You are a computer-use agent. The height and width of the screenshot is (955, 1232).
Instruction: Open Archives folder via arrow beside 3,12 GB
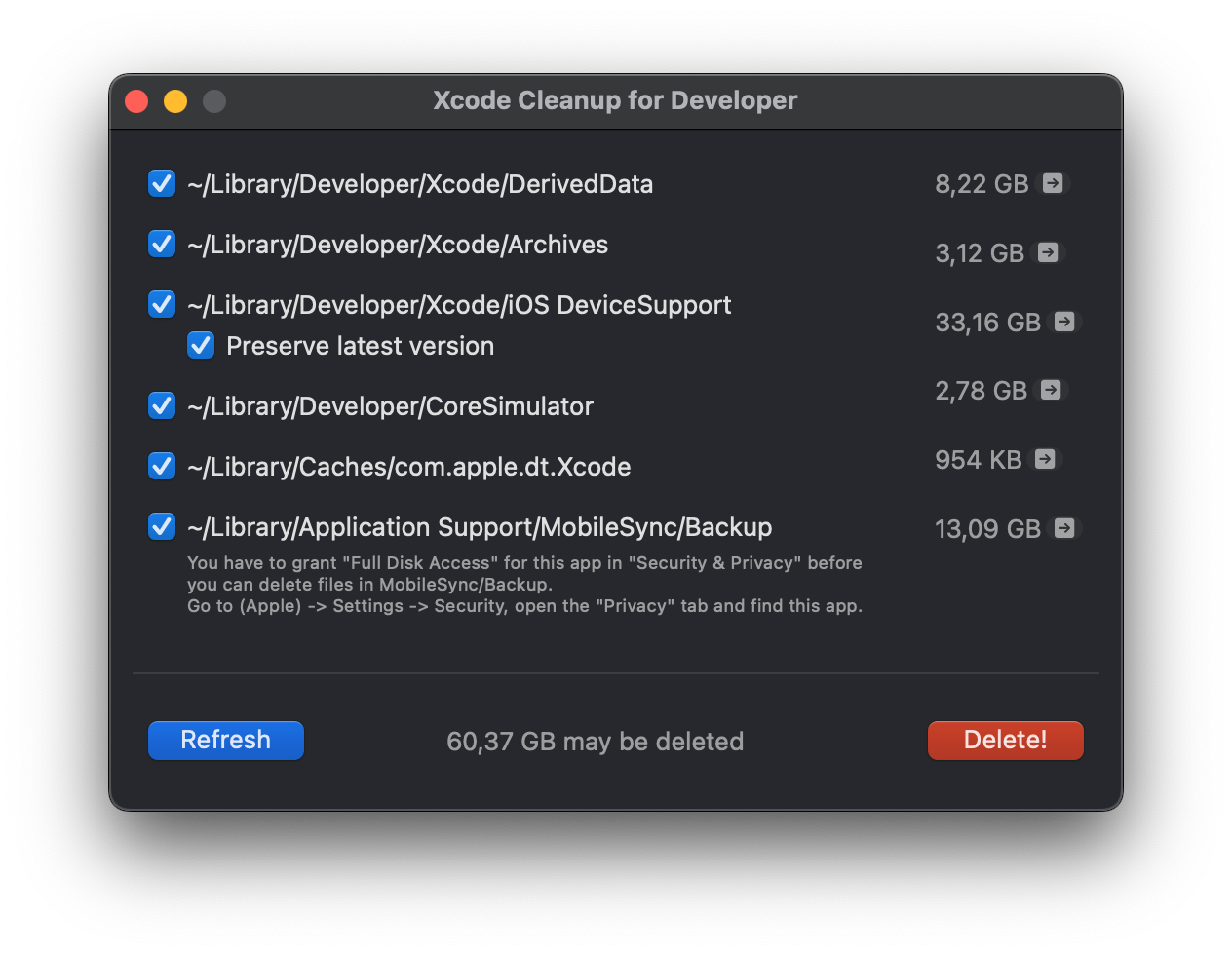tap(1048, 252)
